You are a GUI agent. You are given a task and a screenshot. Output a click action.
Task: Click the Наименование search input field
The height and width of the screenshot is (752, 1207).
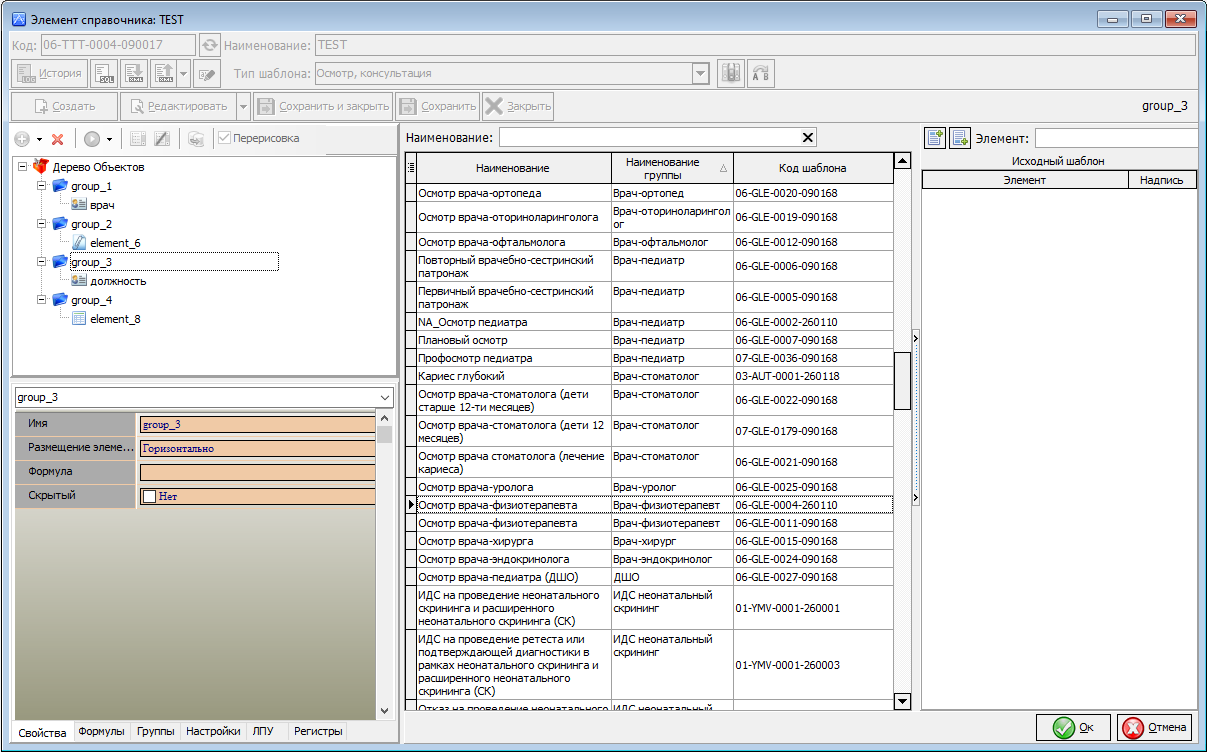[x=650, y=138]
